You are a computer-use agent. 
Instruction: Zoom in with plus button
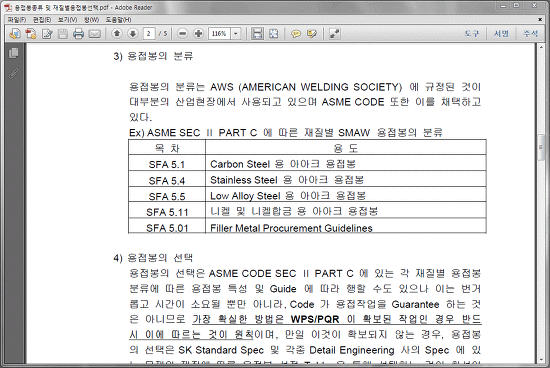[199, 34]
